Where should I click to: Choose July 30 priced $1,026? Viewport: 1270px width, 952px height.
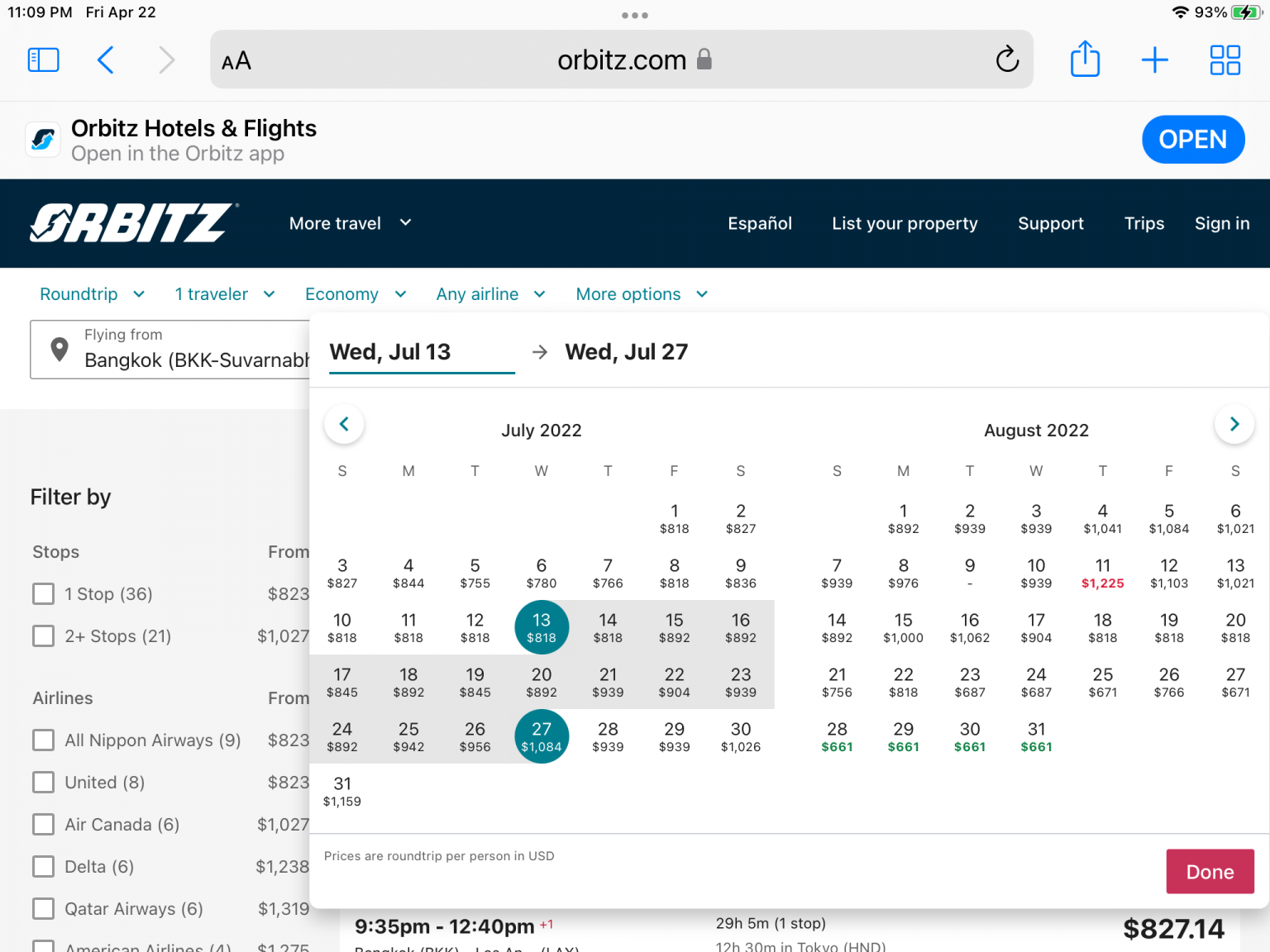[x=741, y=737]
